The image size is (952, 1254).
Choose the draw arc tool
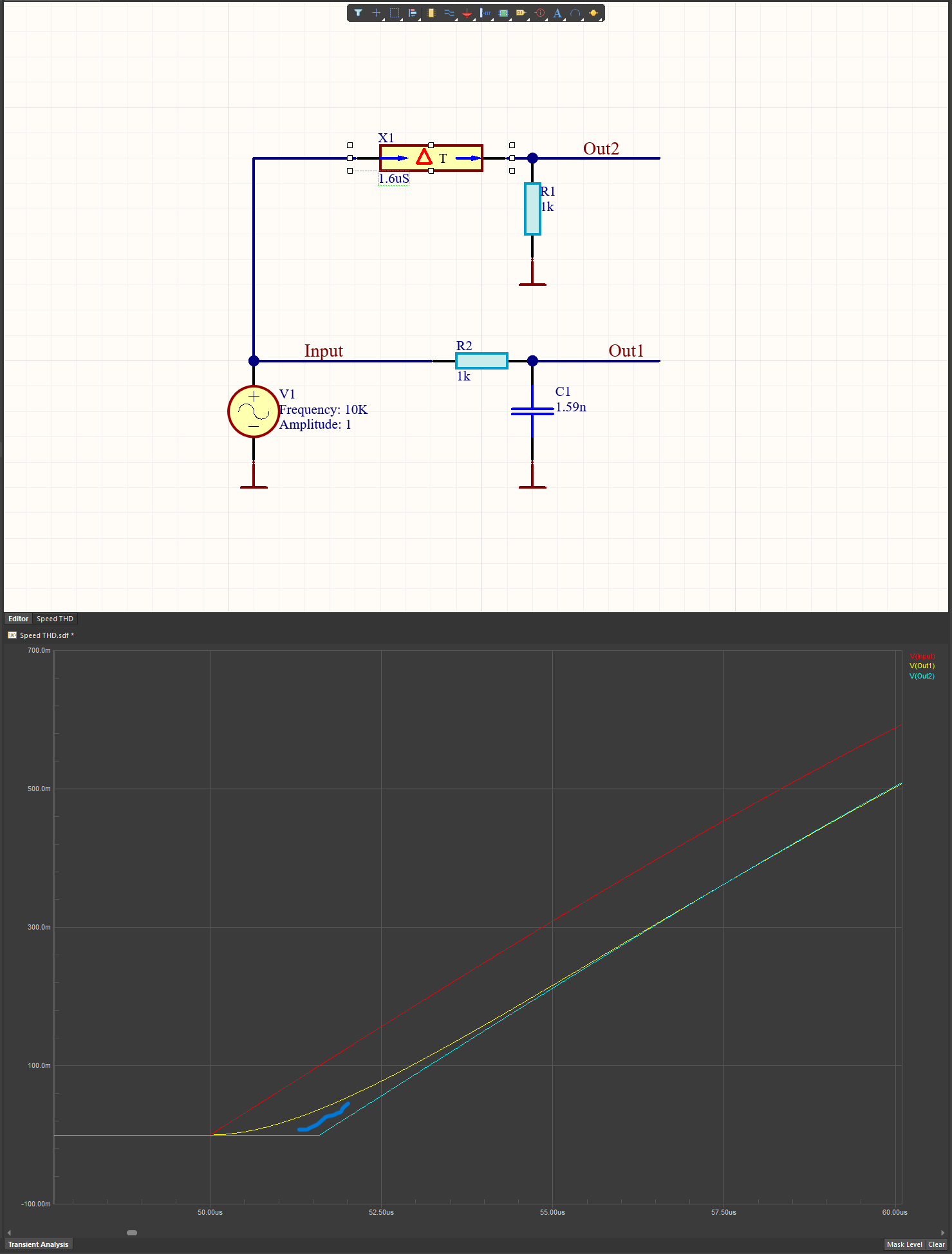click(575, 13)
